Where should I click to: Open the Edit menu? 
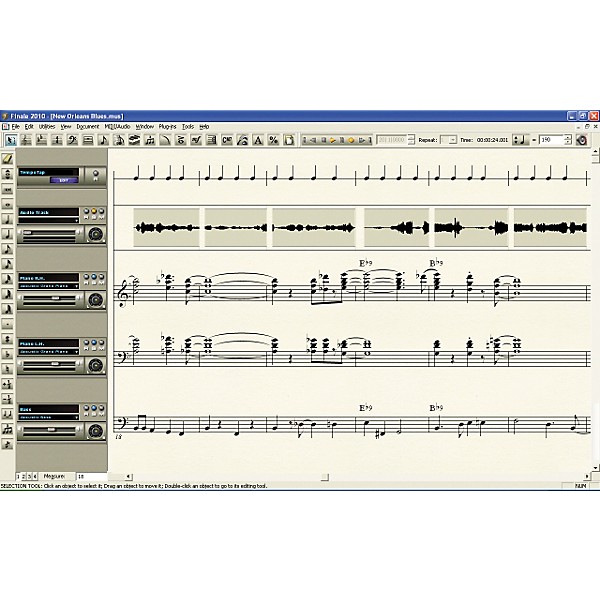29,127
